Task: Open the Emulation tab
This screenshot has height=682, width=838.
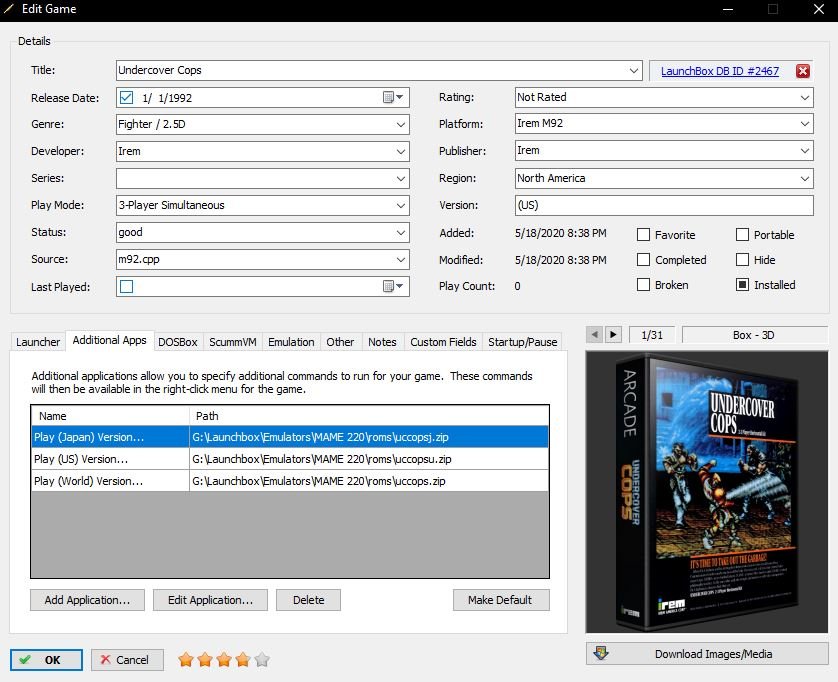Action: click(x=291, y=342)
